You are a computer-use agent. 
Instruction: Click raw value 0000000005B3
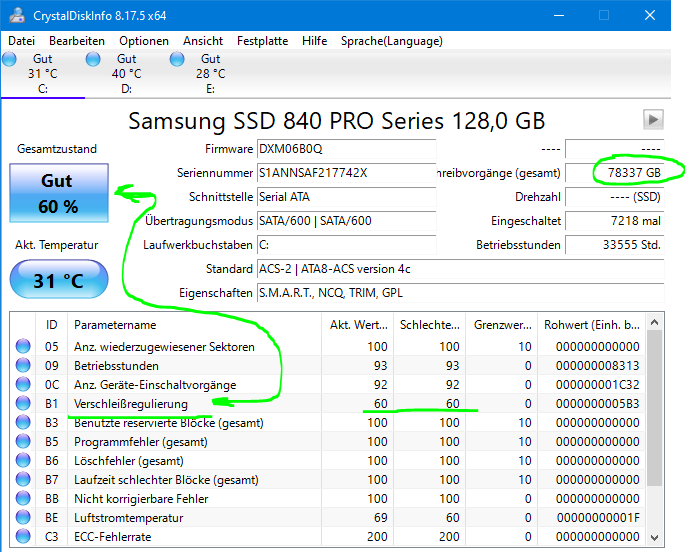(598, 404)
